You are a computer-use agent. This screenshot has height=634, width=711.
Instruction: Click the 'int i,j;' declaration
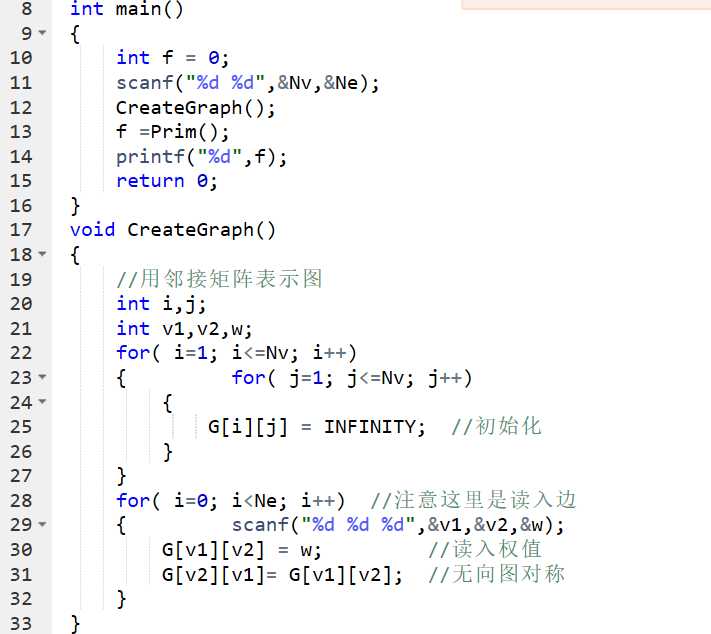click(161, 304)
